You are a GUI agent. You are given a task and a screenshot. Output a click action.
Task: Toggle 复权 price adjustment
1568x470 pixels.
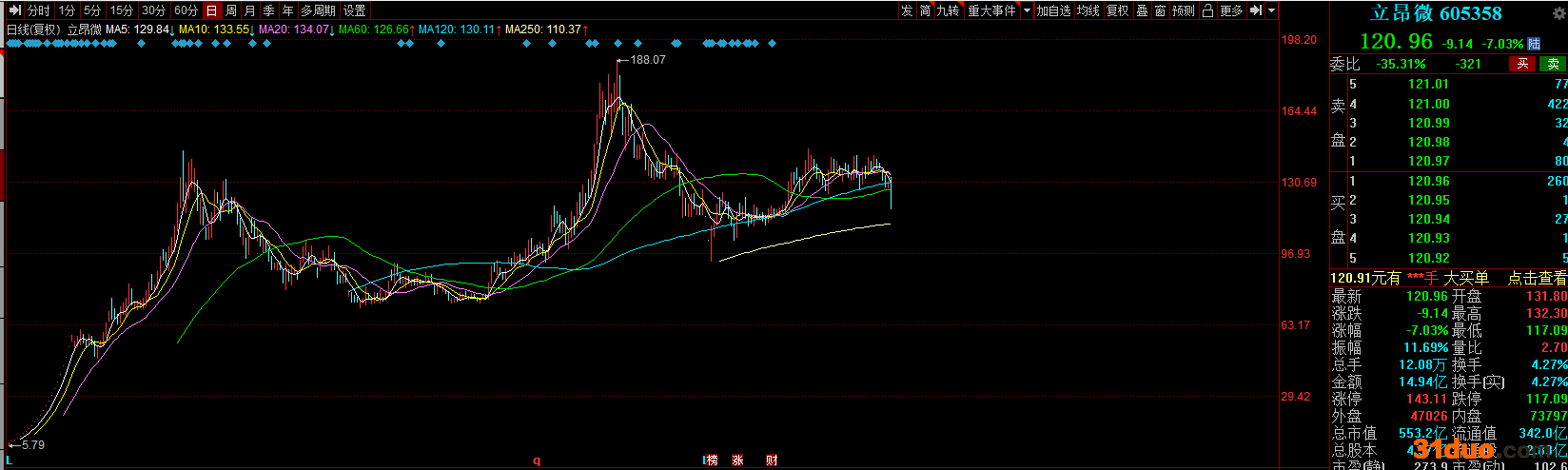[1117, 10]
